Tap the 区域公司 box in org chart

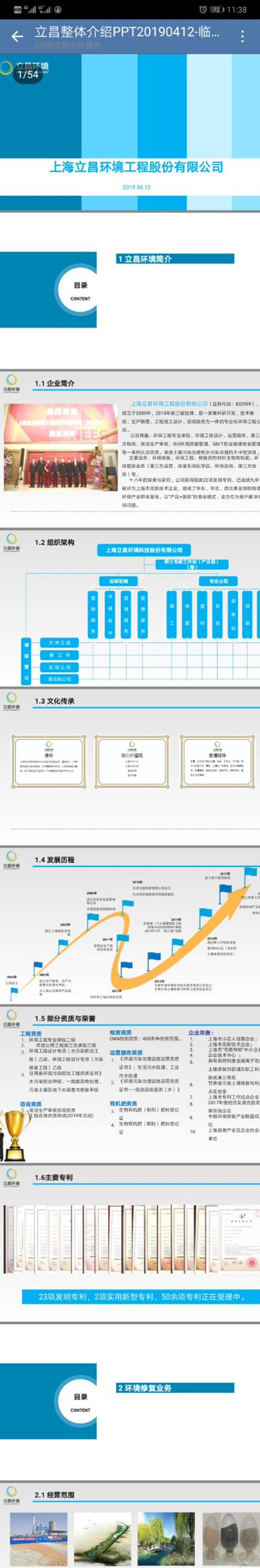[x=60, y=667]
